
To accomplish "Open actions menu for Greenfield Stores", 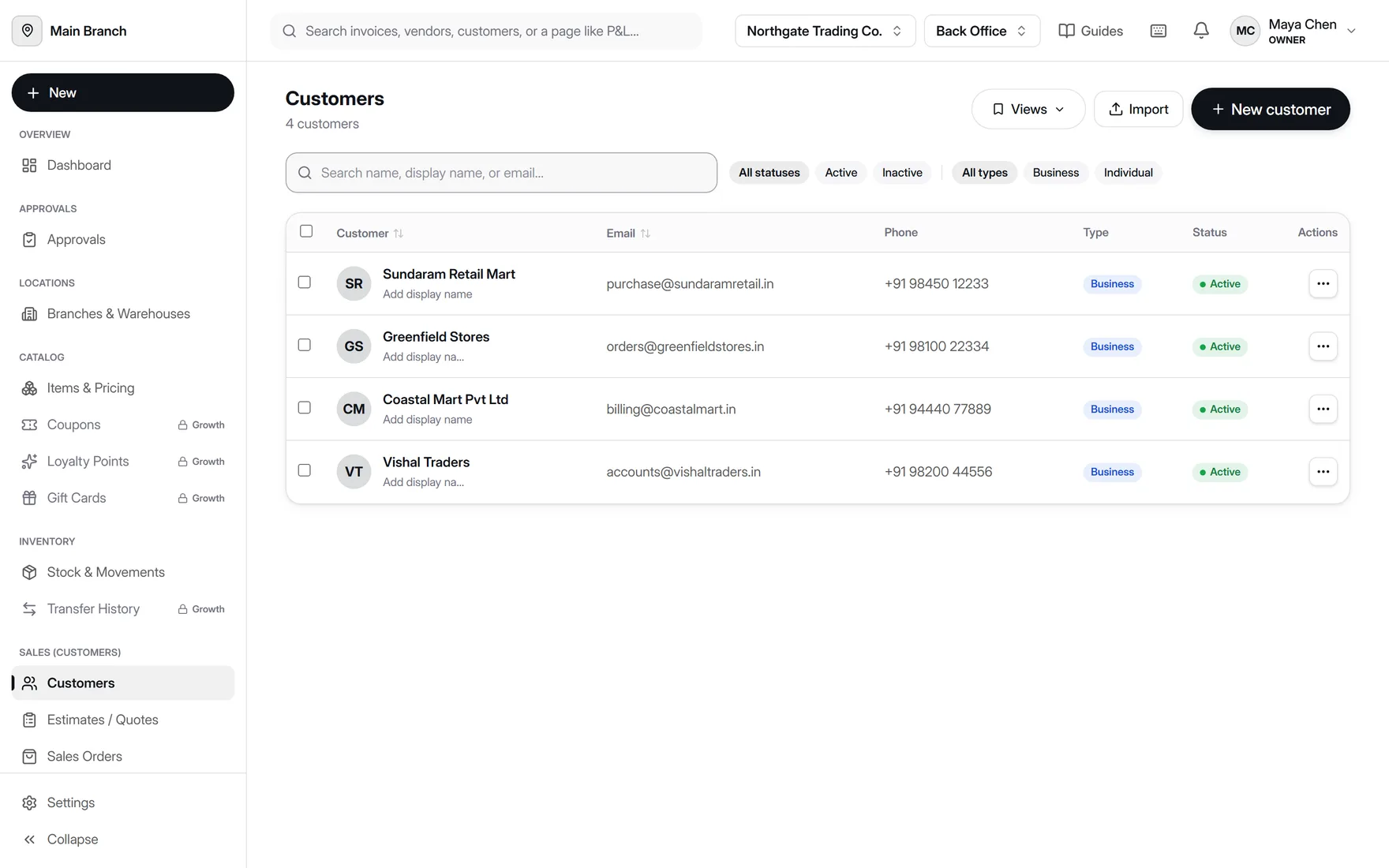I will [x=1323, y=346].
